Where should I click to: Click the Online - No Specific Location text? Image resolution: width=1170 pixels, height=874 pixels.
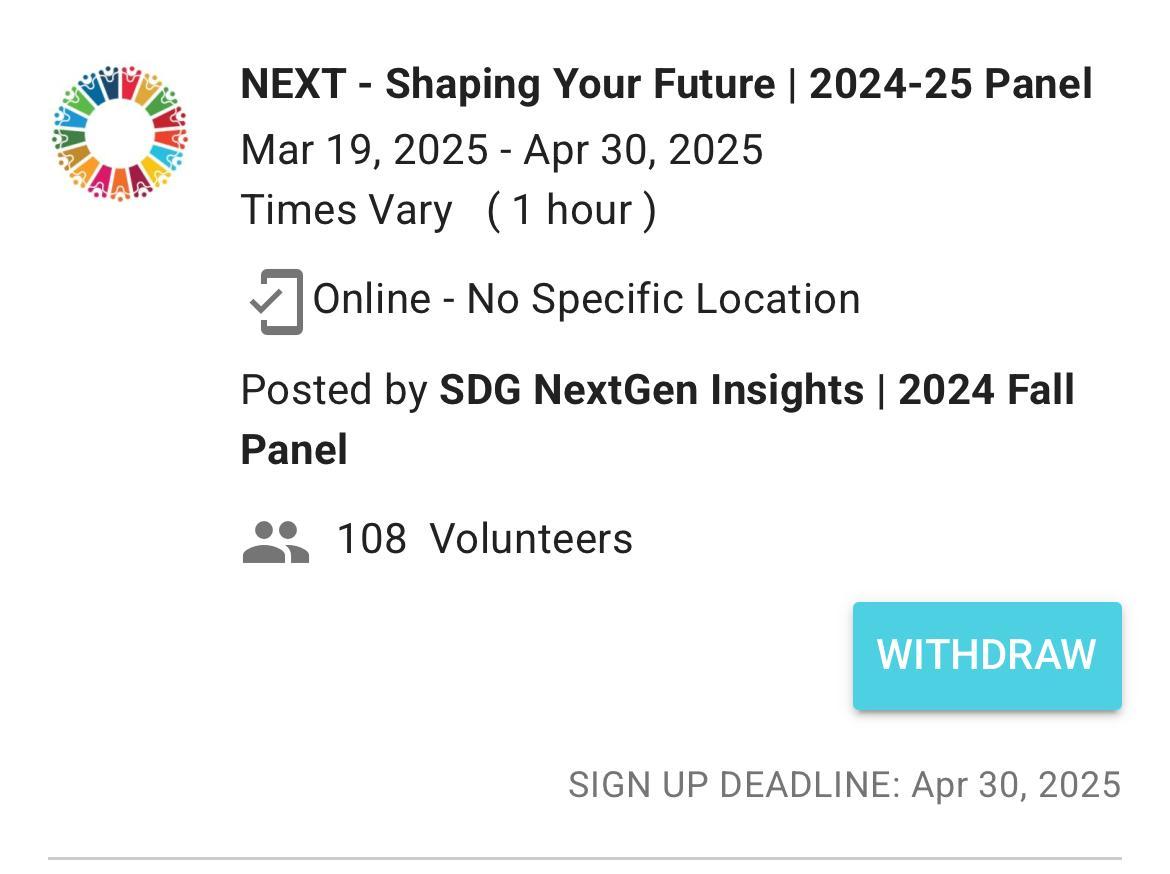586,300
